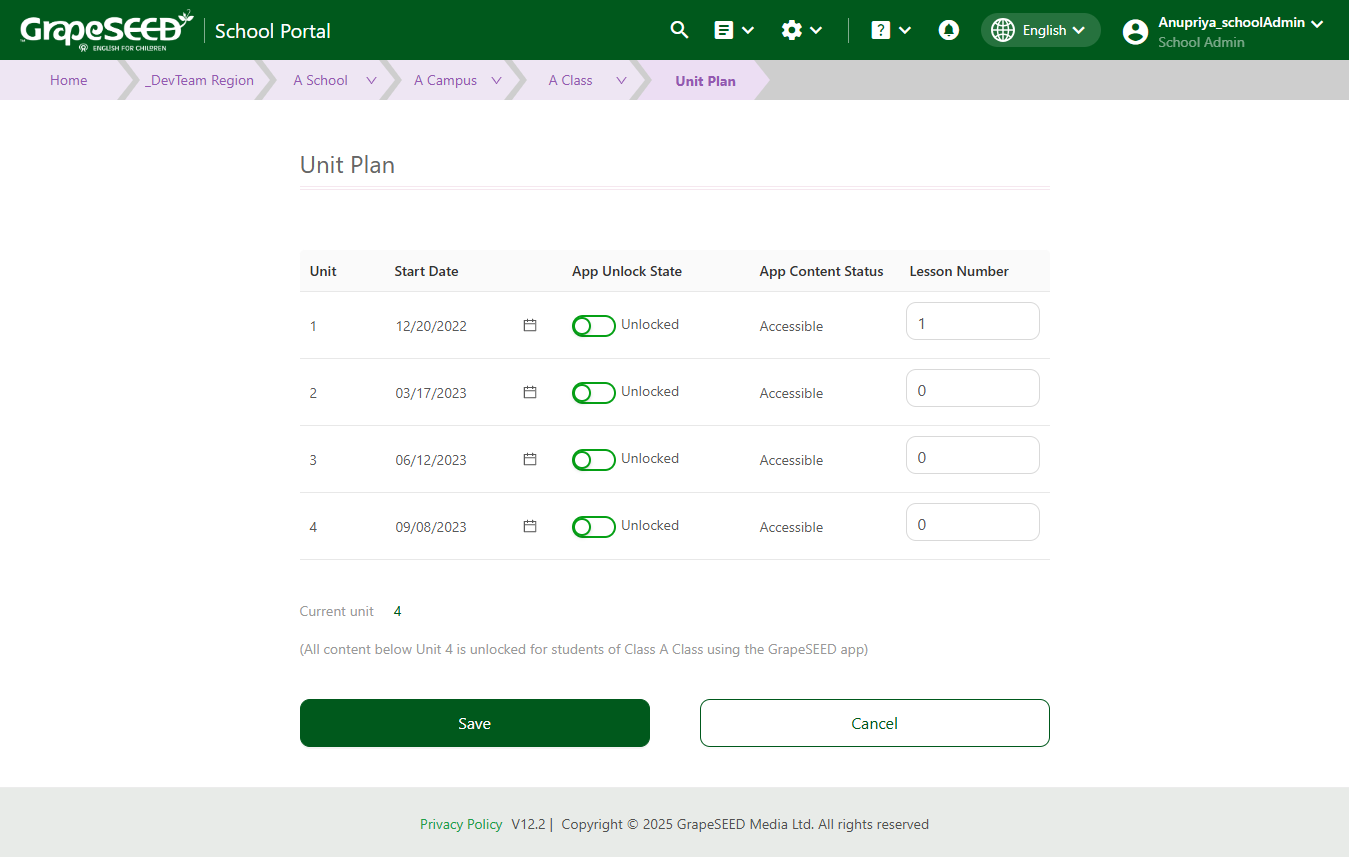Viewport: 1349px width, 857px height.
Task: Open the search magnifier icon
Action: [x=679, y=30]
